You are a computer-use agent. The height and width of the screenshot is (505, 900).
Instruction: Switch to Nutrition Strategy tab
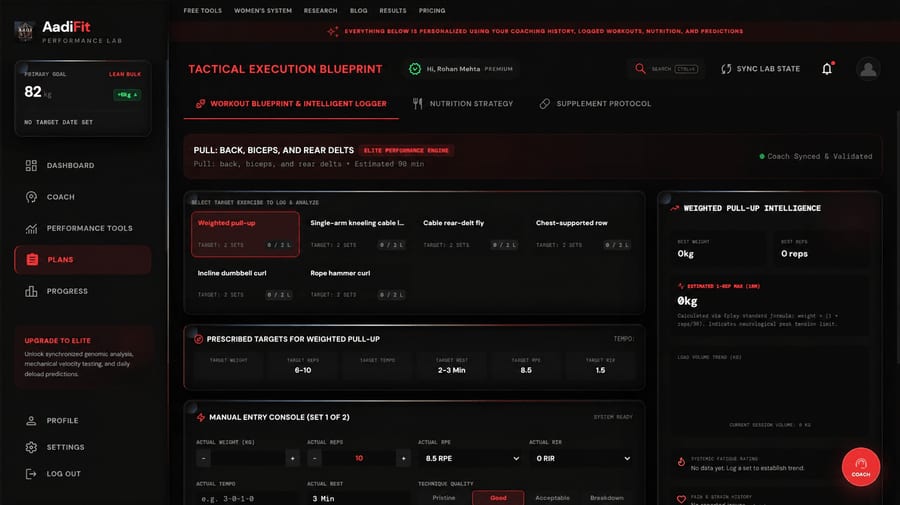[x=463, y=104]
